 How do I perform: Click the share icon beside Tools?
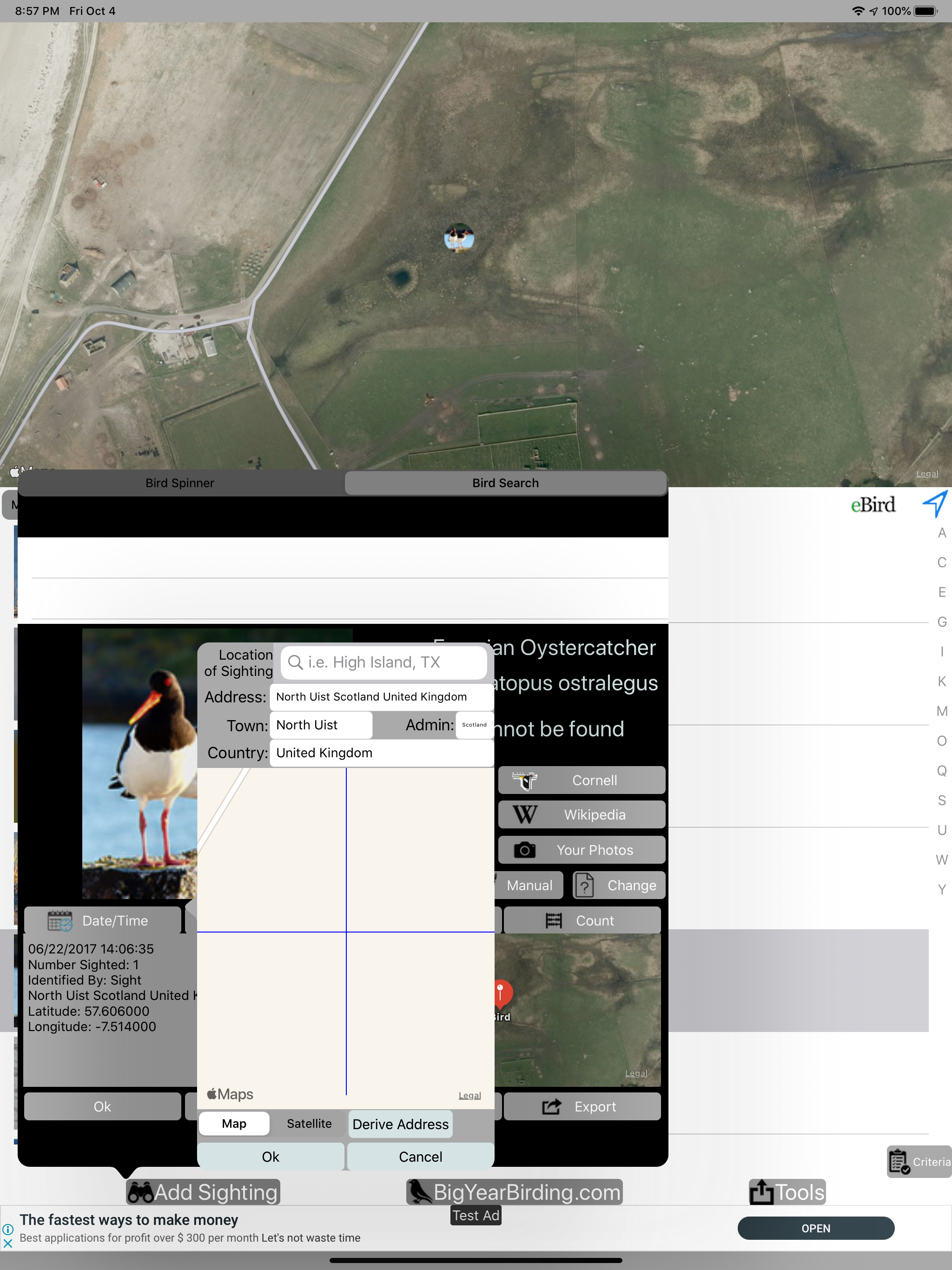tap(761, 1192)
